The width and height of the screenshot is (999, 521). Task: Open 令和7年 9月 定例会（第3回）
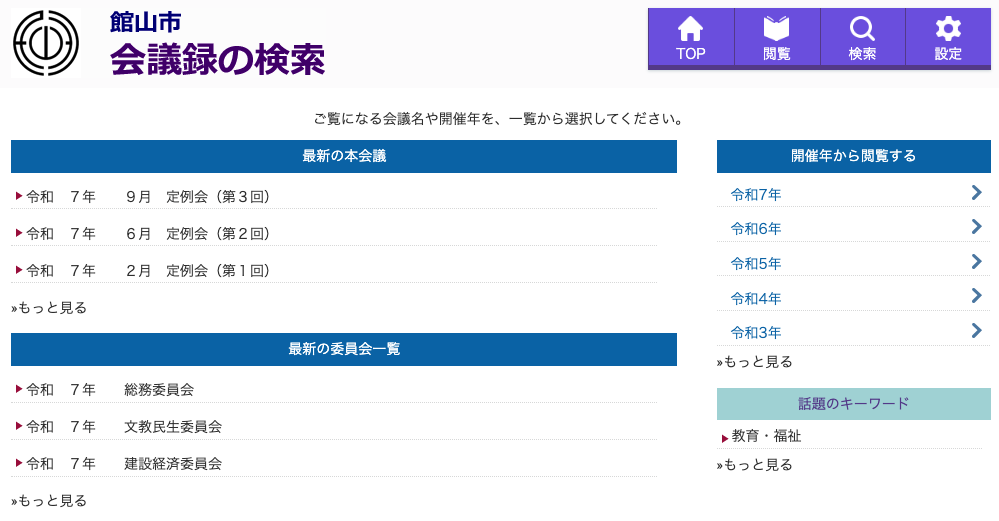(x=148, y=197)
